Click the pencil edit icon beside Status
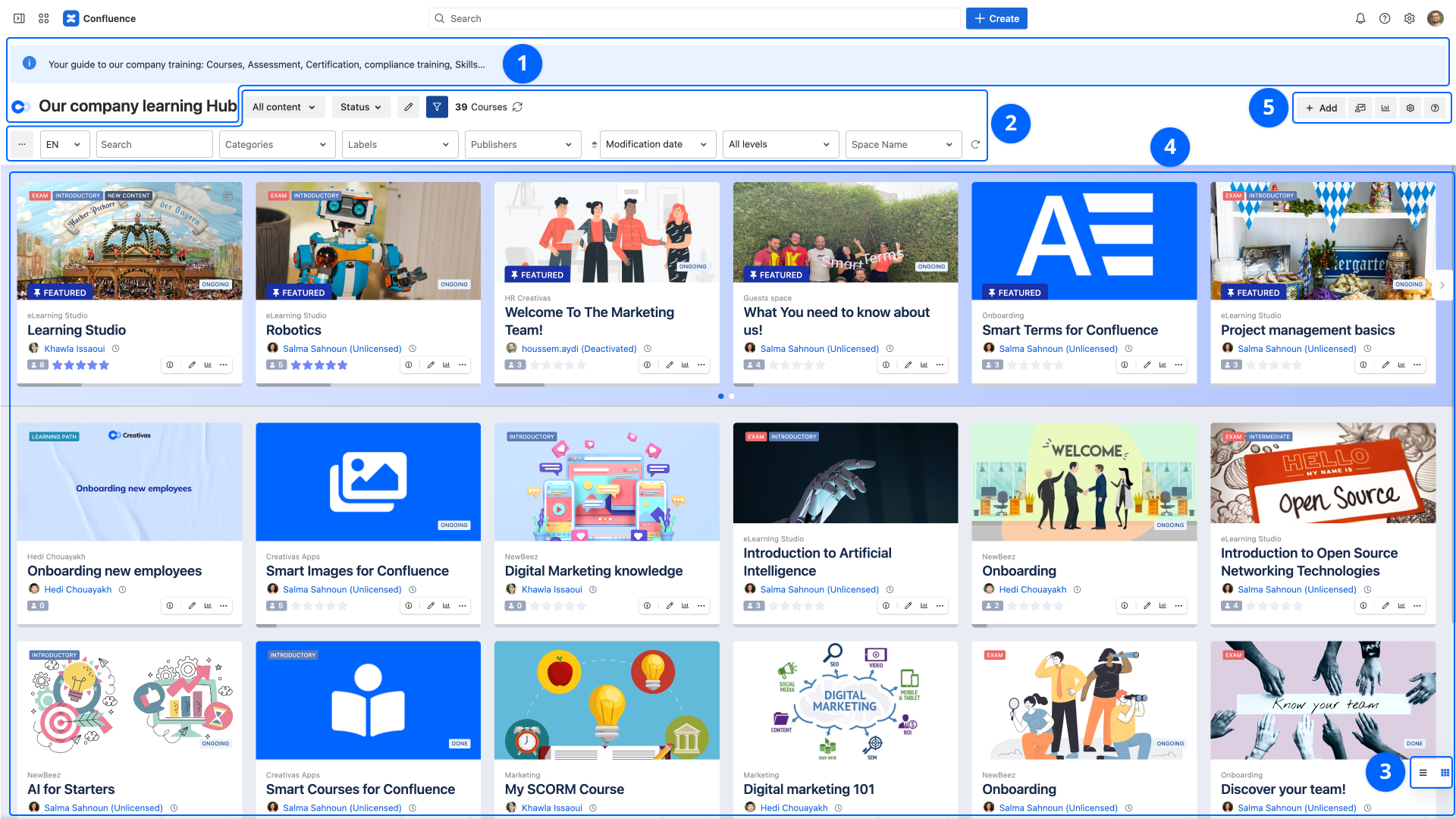 click(408, 107)
